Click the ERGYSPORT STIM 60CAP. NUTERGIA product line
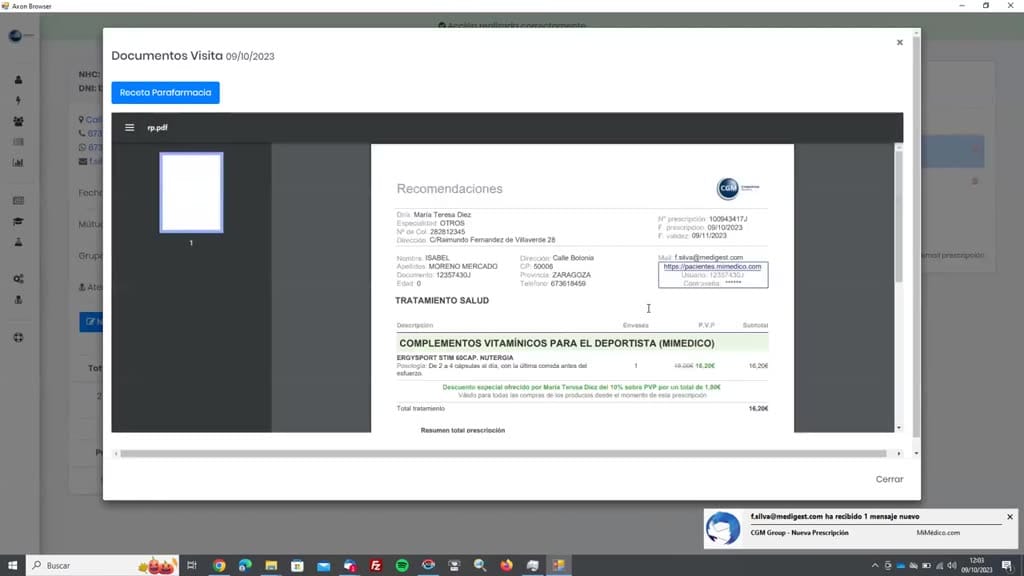Image resolution: width=1024 pixels, height=576 pixels. (455, 358)
